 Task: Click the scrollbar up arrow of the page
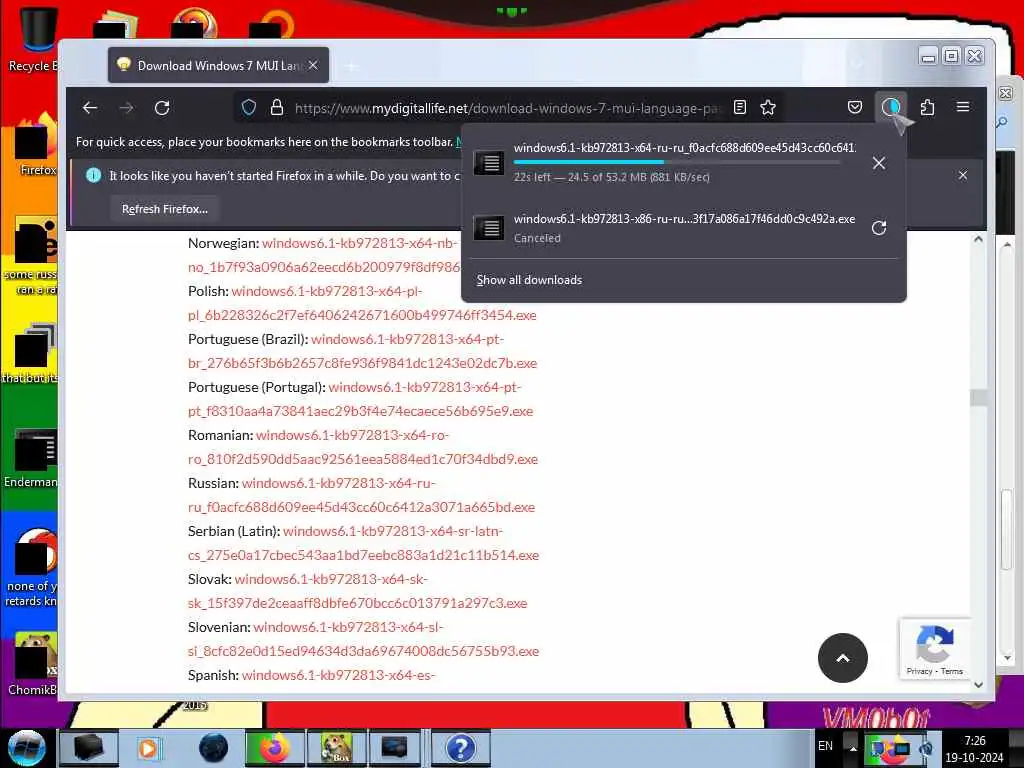(x=978, y=239)
